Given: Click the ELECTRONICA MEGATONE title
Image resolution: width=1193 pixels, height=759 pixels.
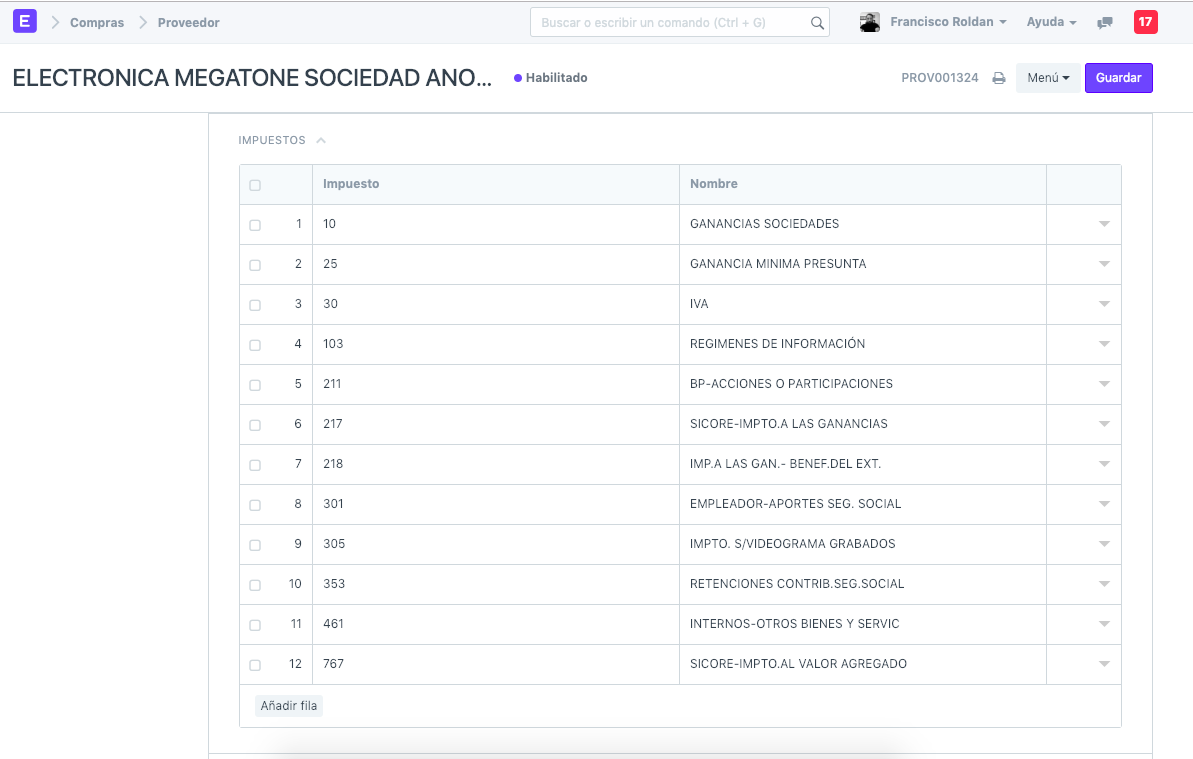Looking at the screenshot, I should [x=252, y=78].
